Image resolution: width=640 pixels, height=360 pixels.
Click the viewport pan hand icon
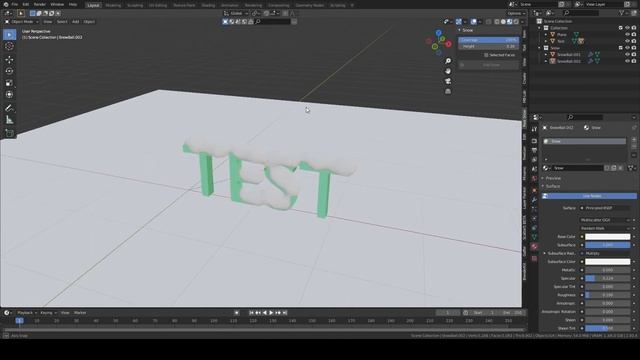[x=448, y=71]
